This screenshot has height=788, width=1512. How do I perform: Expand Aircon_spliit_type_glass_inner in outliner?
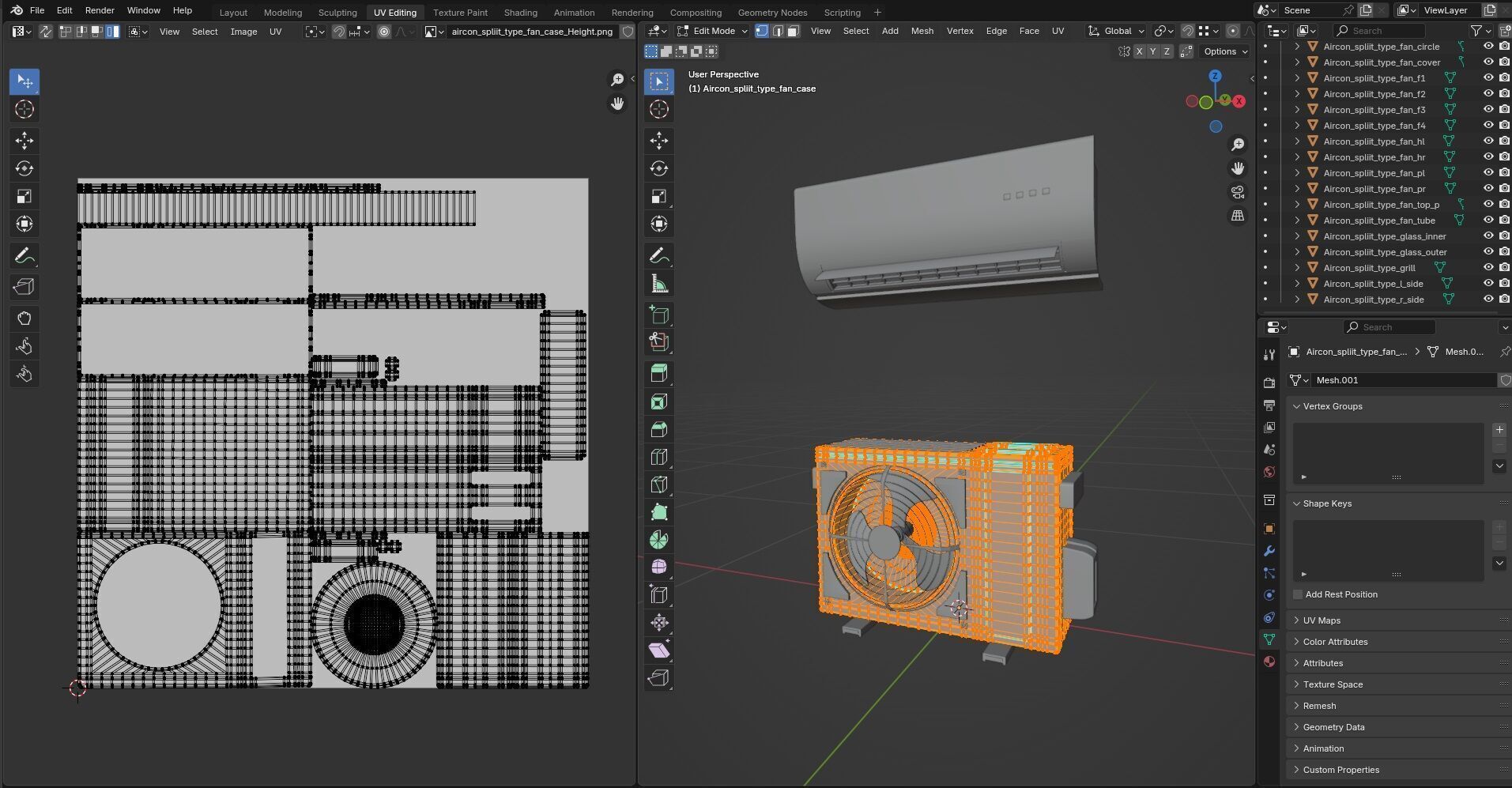pyautogui.click(x=1297, y=236)
